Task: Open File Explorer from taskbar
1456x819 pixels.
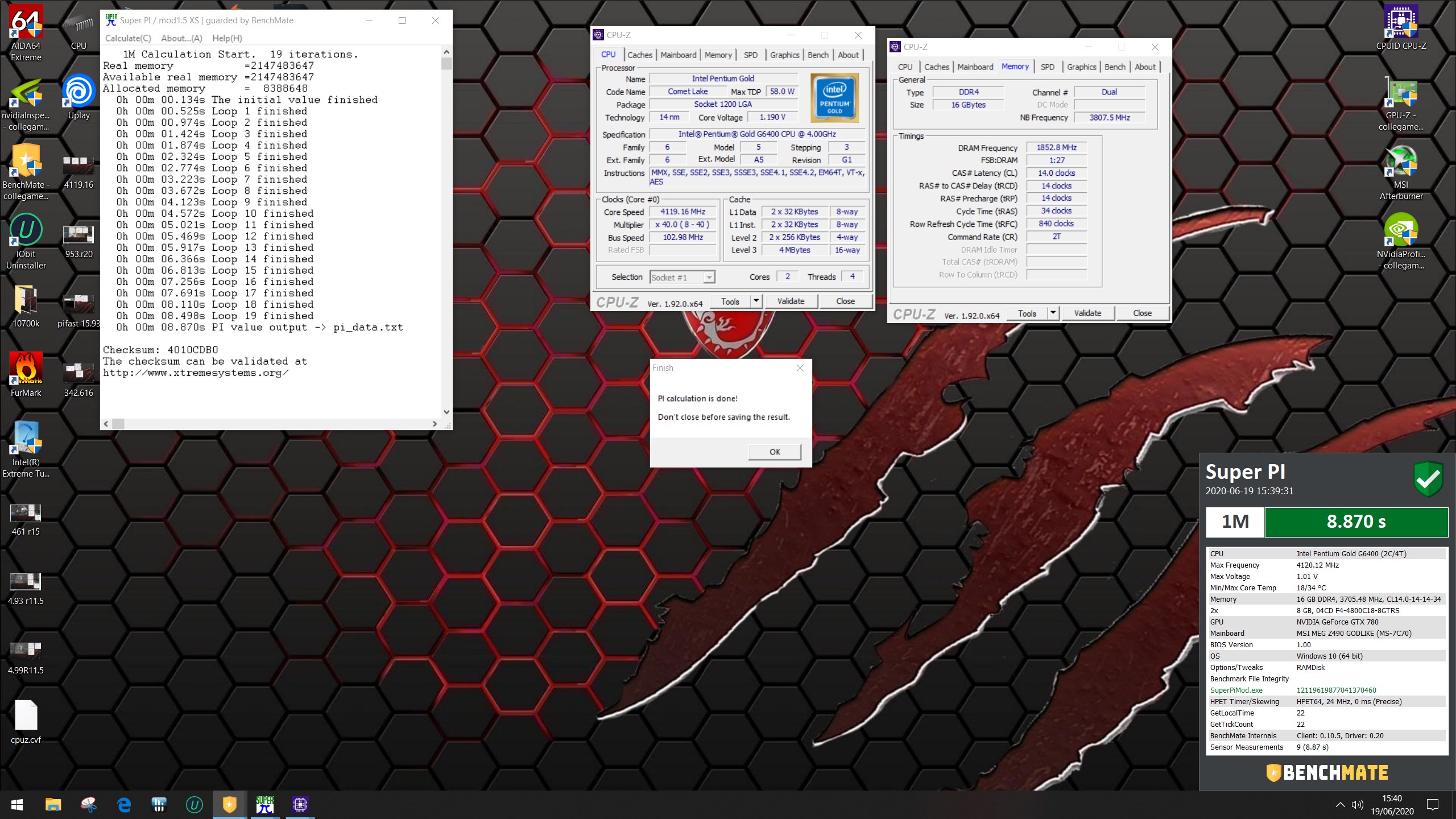Action: click(x=53, y=805)
